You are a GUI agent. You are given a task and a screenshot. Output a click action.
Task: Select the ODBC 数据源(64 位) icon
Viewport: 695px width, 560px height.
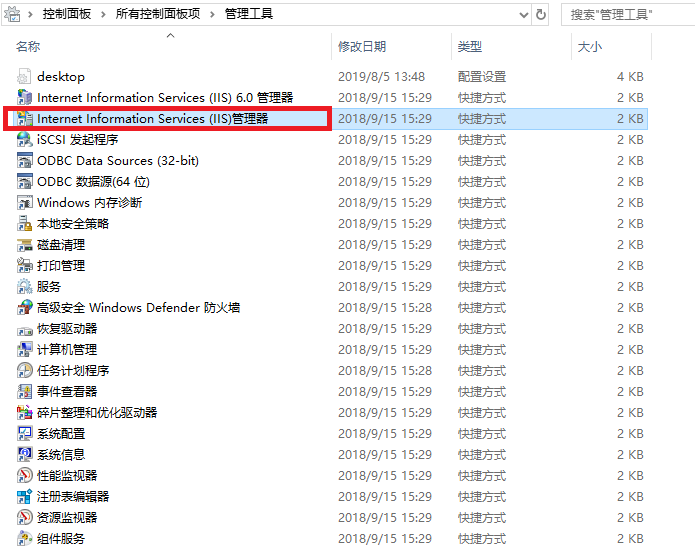(x=24, y=182)
